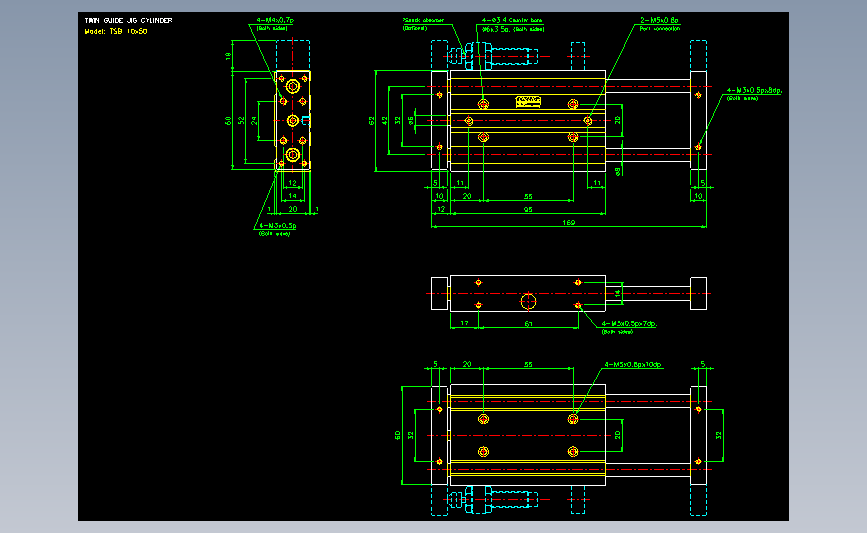Select the height dimension '62'
Image resolution: width=867 pixels, height=533 pixels.
pos(372,121)
